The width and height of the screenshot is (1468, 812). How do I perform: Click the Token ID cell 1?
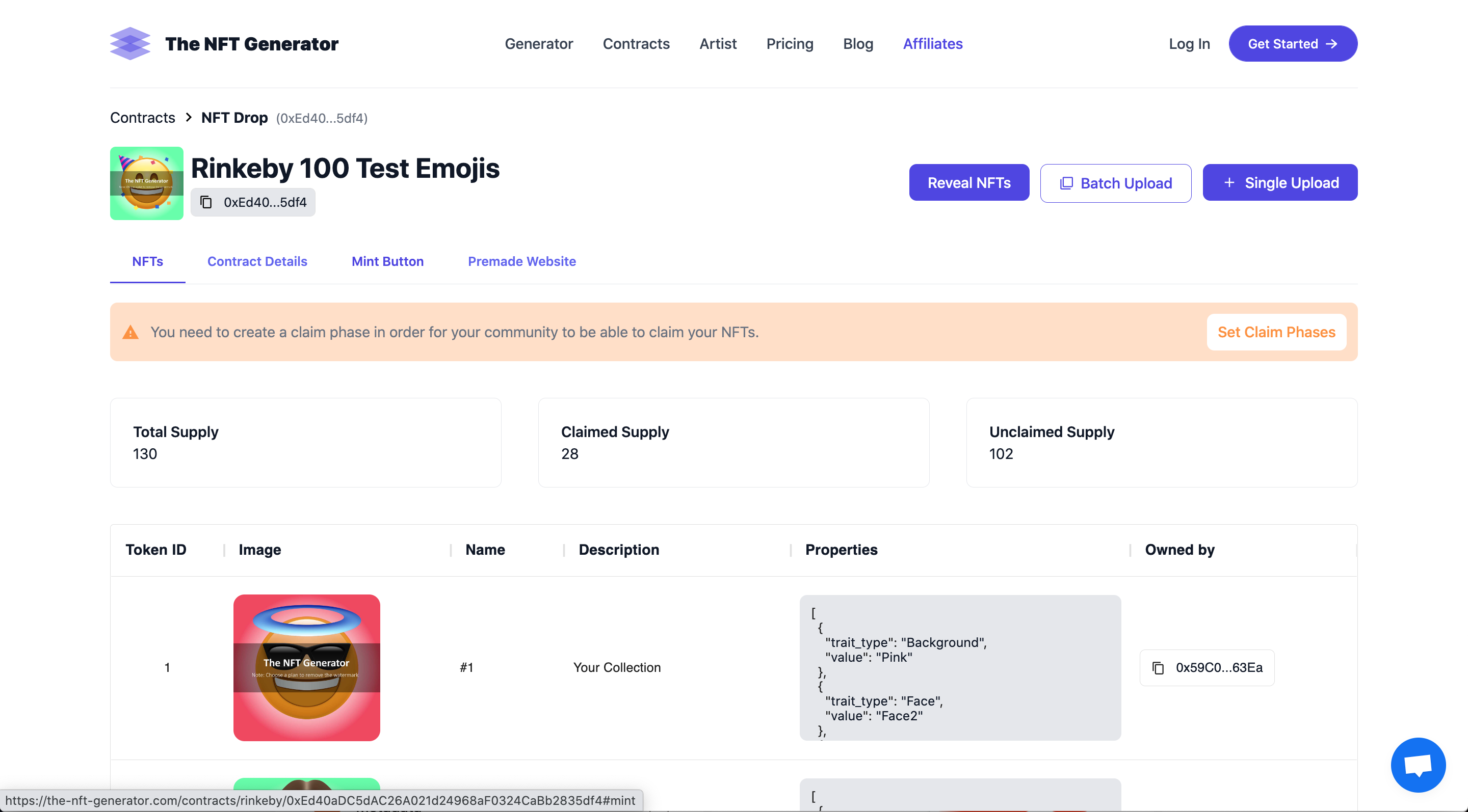point(167,667)
